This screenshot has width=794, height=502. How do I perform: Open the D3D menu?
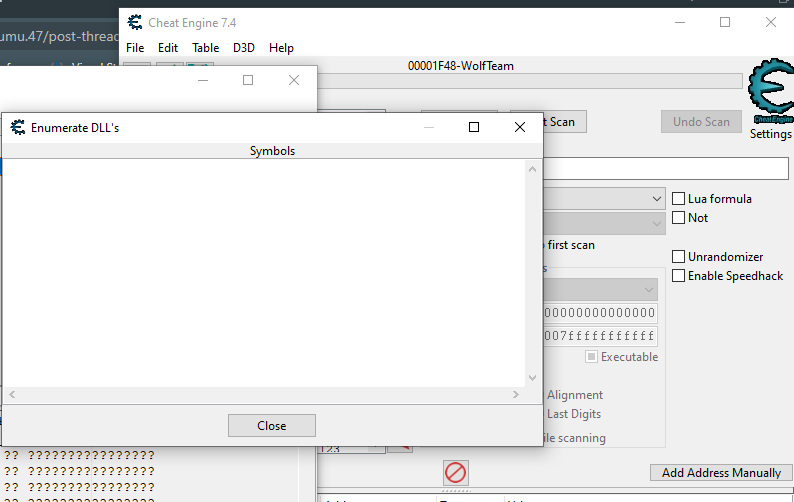[x=244, y=48]
